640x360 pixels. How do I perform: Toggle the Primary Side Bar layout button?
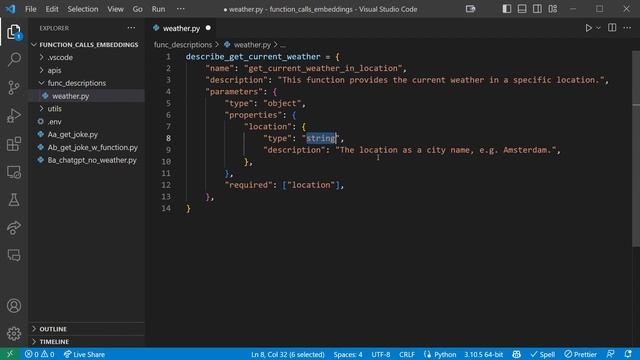(507, 9)
